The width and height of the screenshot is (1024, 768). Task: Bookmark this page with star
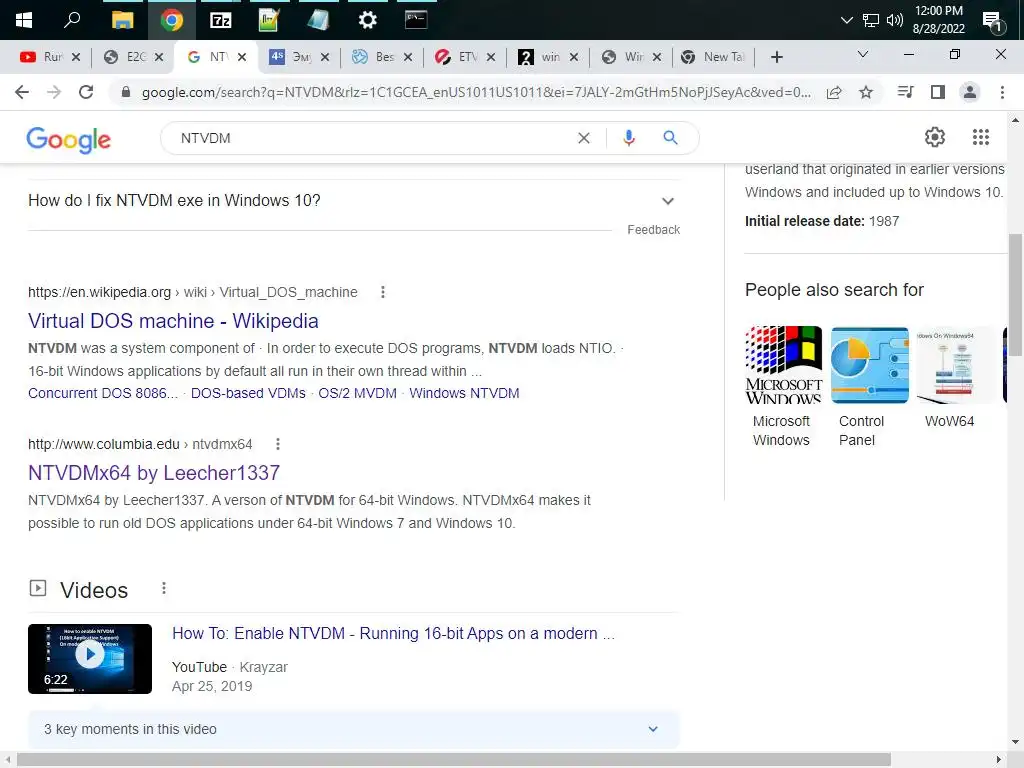click(866, 92)
